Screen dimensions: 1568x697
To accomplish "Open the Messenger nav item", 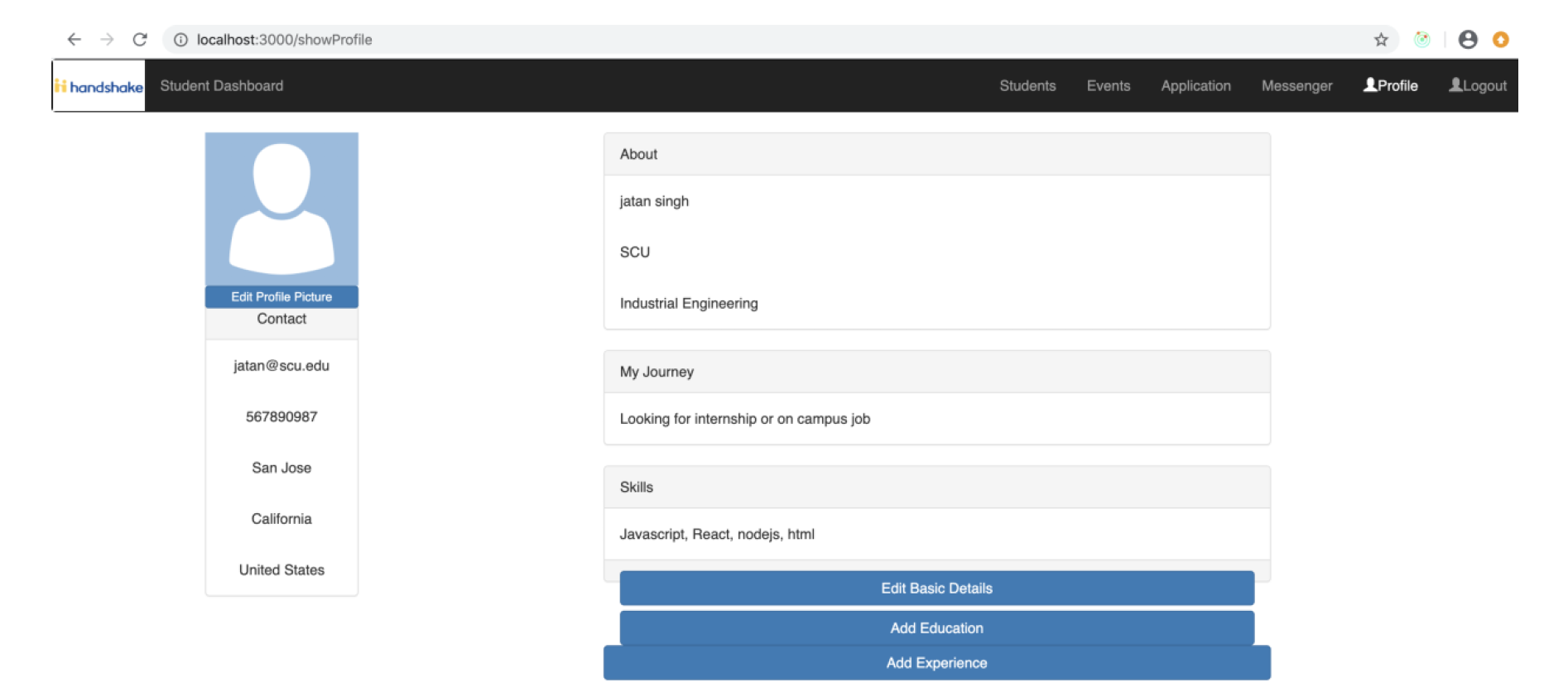I will coord(1296,85).
